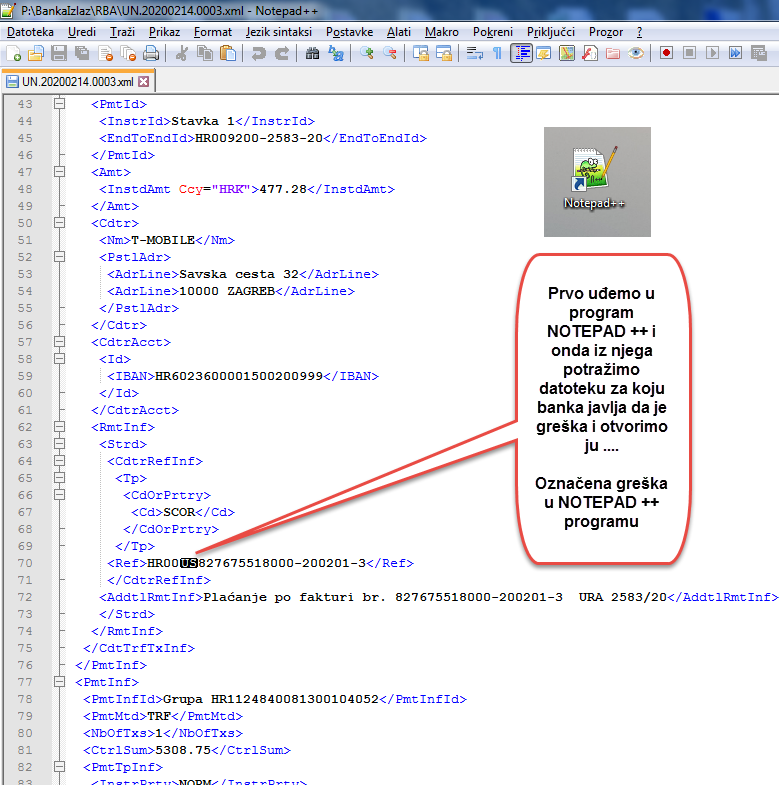Viewport: 779px width, 785px height.
Task: Click the Open file folder icon
Action: pyautogui.click(x=36, y=53)
